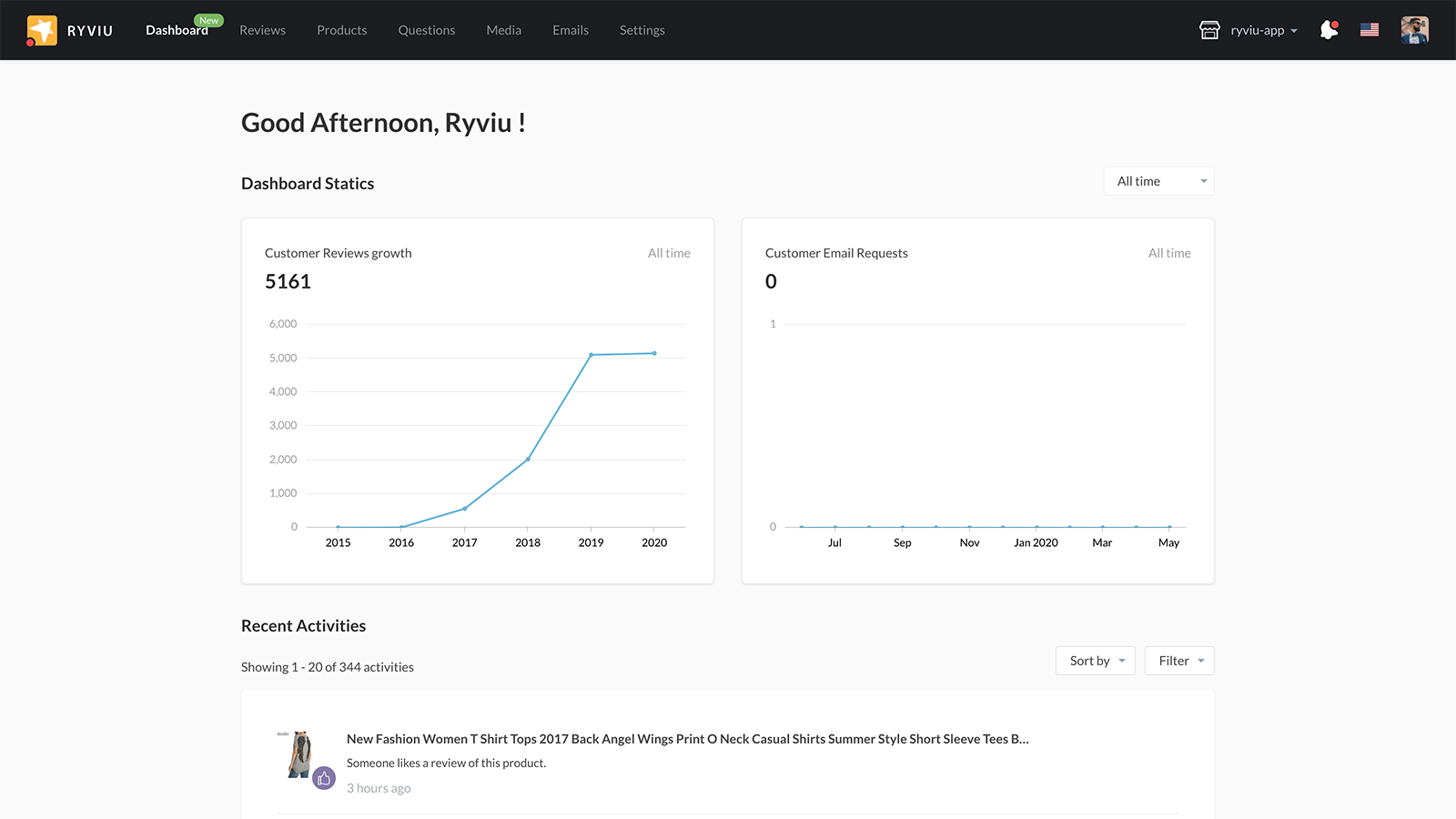Expand the ryviu-app store dropdown
The image size is (1456, 819).
tap(1264, 31)
